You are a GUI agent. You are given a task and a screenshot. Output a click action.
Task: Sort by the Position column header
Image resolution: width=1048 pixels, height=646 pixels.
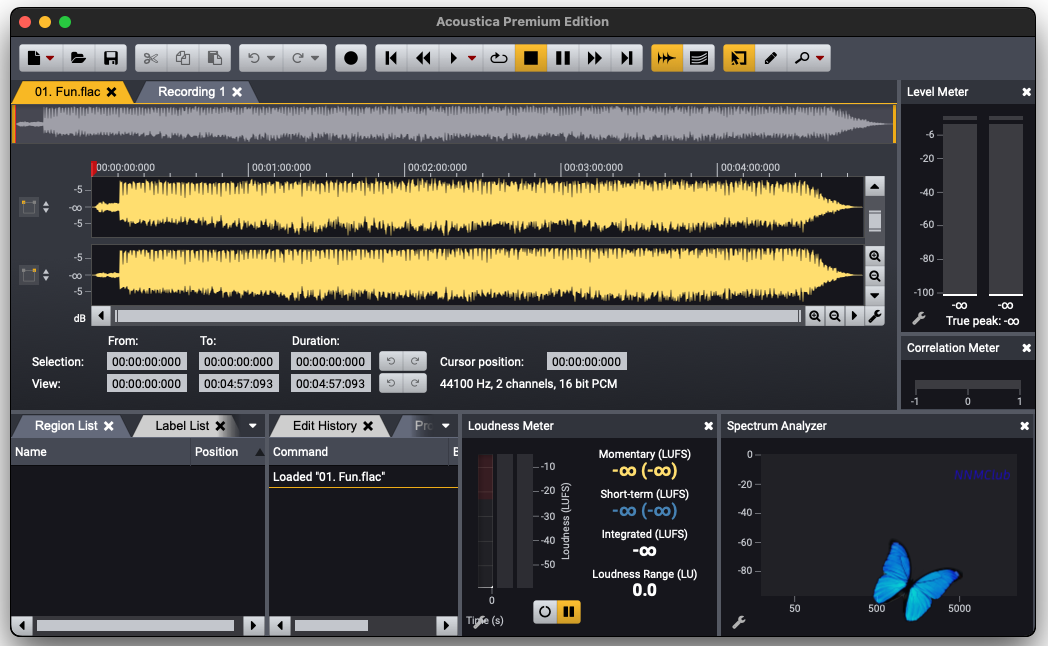pyautogui.click(x=227, y=452)
